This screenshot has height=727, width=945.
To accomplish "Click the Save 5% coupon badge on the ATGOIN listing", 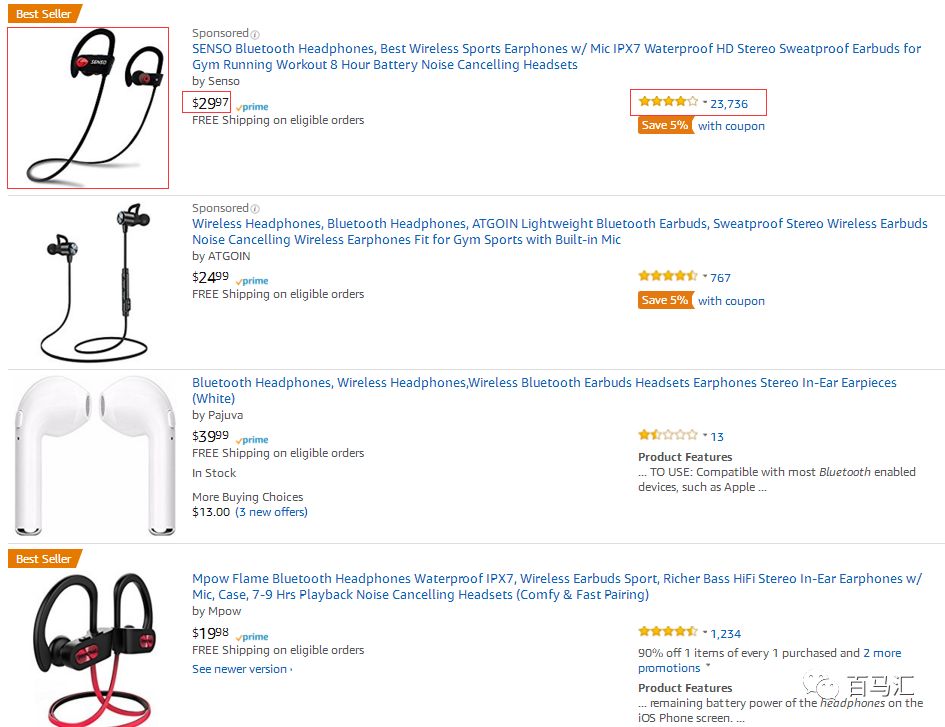I will 664,300.
